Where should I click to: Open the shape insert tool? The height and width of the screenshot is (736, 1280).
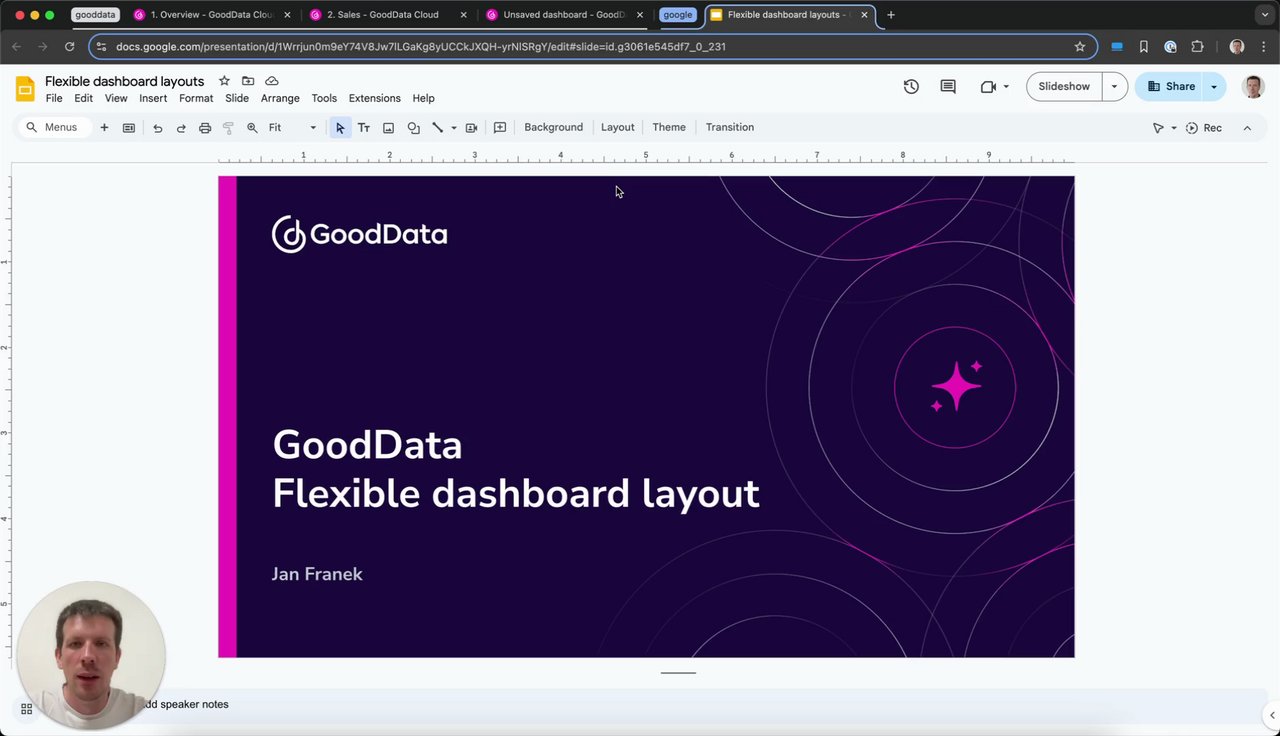coord(413,128)
